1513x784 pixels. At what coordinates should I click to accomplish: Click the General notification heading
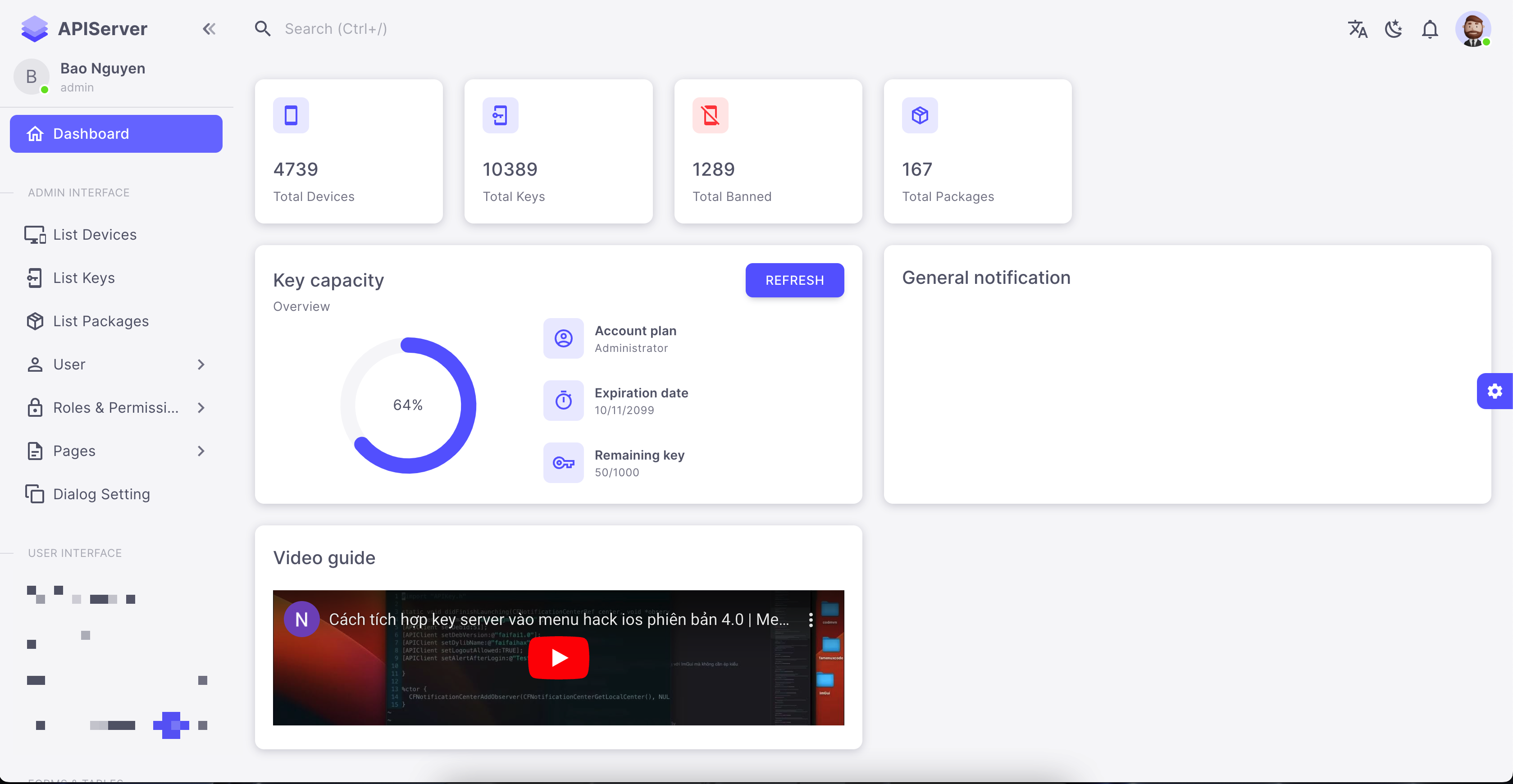986,278
